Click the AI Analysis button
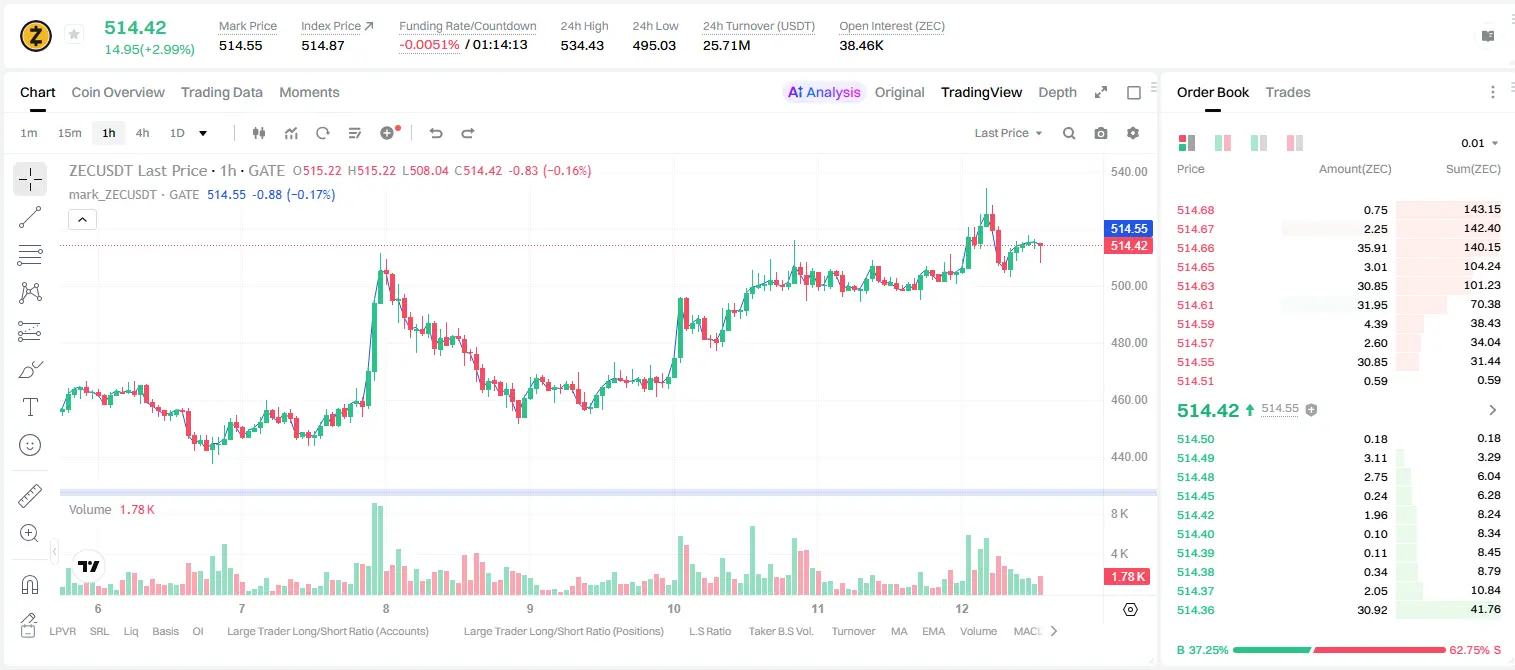Viewport: 1515px width, 670px height. [824, 92]
